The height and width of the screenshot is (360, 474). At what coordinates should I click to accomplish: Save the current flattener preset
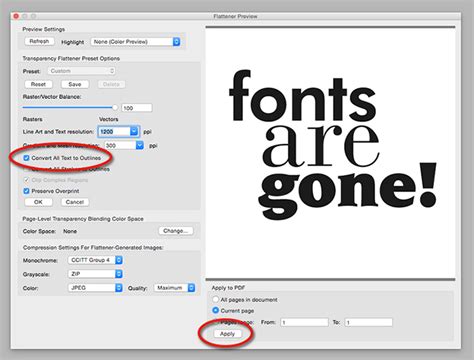click(x=75, y=84)
